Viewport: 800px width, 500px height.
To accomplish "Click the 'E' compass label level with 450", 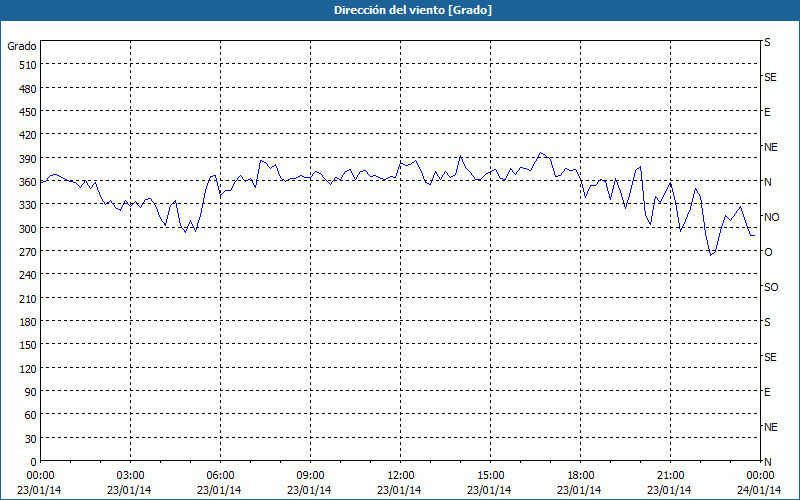I will point(767,112).
